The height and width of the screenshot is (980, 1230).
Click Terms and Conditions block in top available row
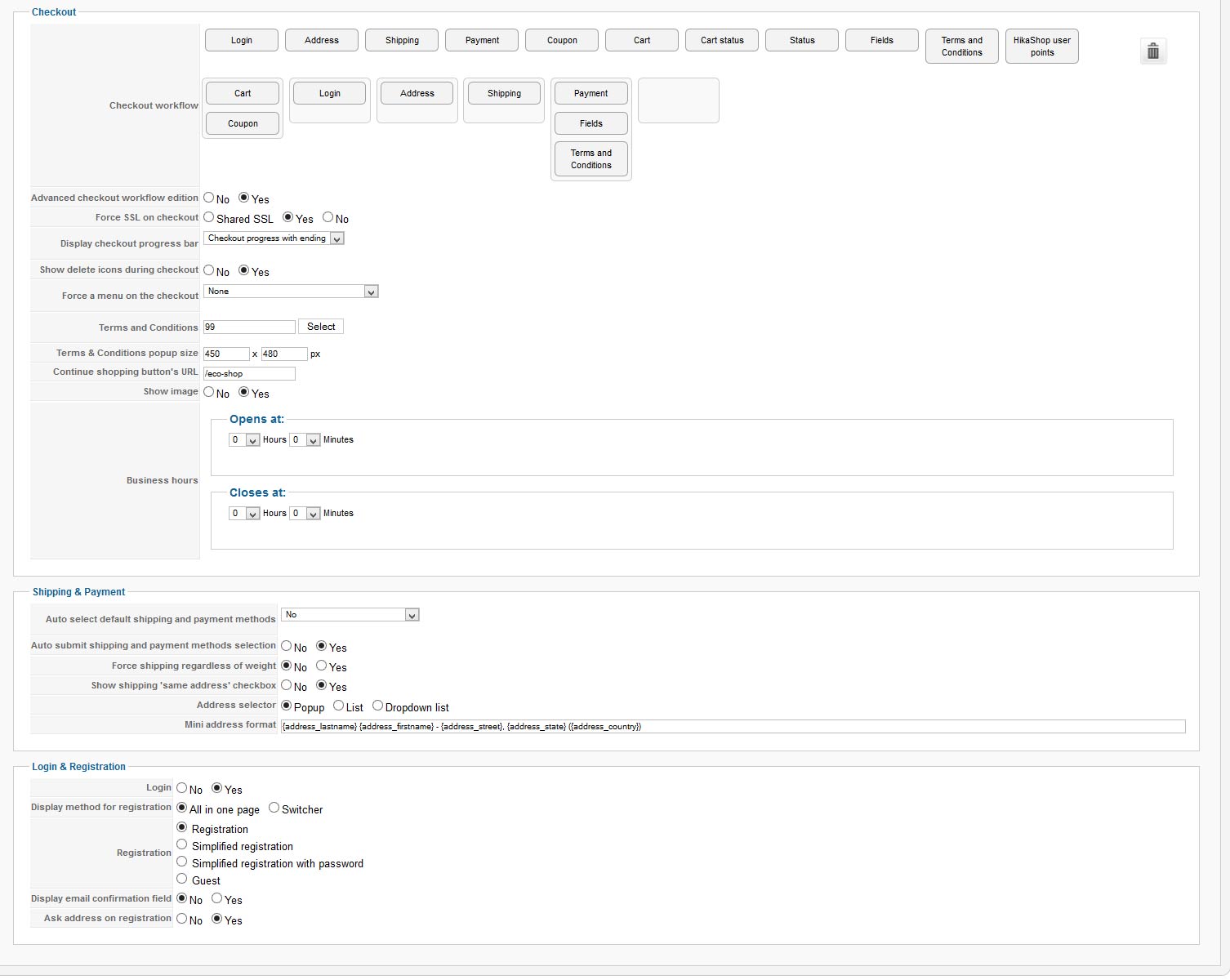pyautogui.click(x=962, y=47)
